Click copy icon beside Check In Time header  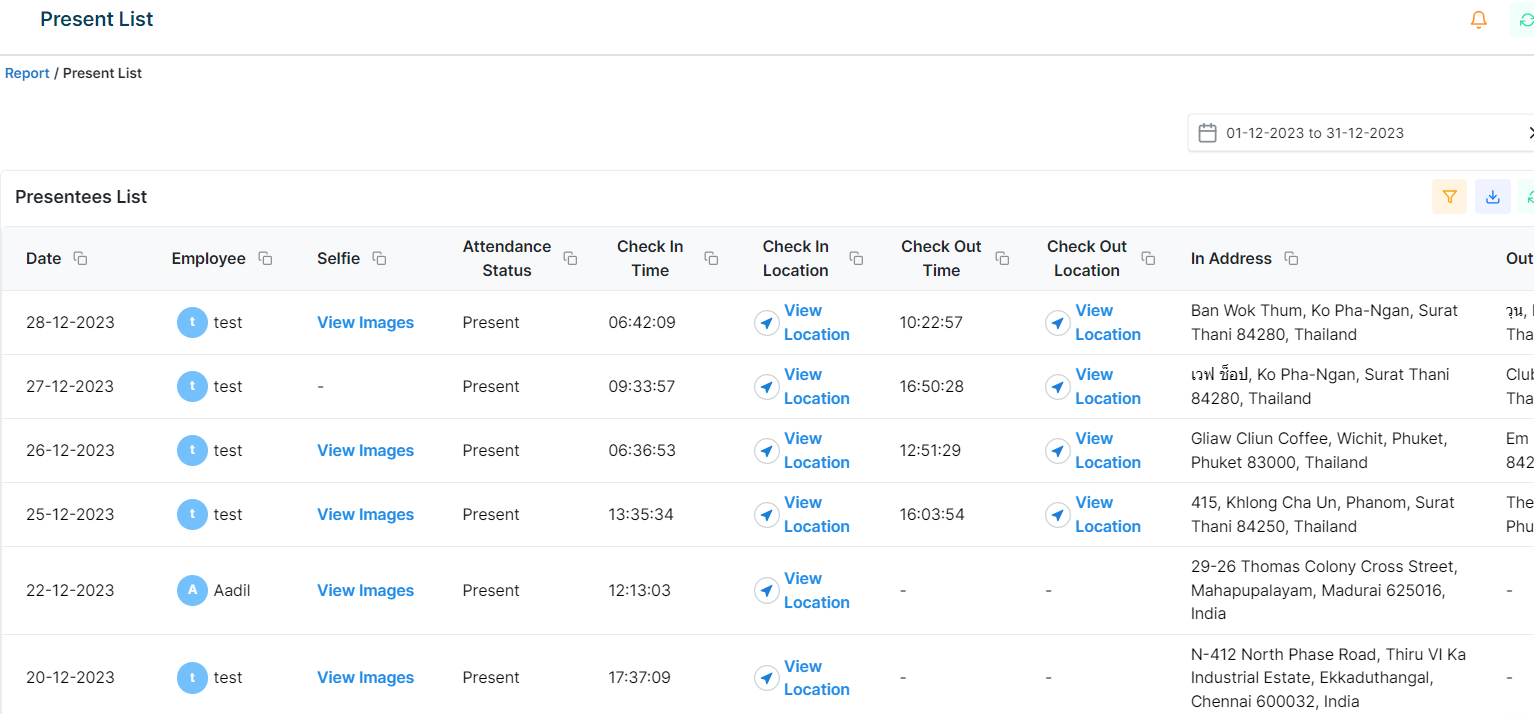tap(711, 258)
